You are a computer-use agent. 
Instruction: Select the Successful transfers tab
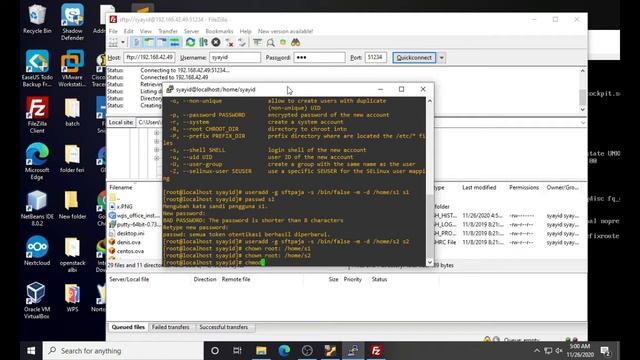pyautogui.click(x=223, y=327)
